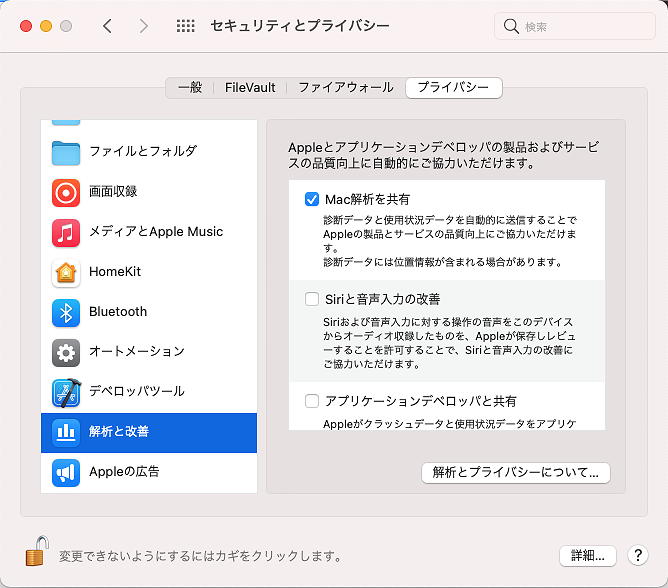Screen dimensions: 668x588
Task: Click the magnifier icon in search field
Action: click(x=511, y=26)
